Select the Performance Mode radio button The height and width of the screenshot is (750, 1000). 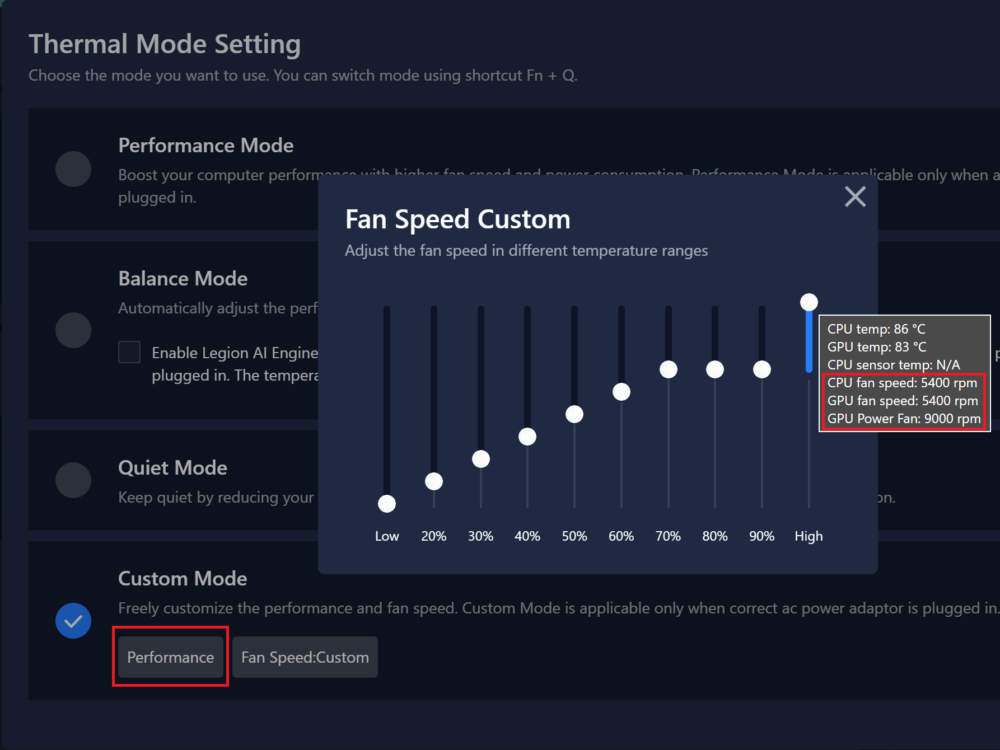[73, 169]
